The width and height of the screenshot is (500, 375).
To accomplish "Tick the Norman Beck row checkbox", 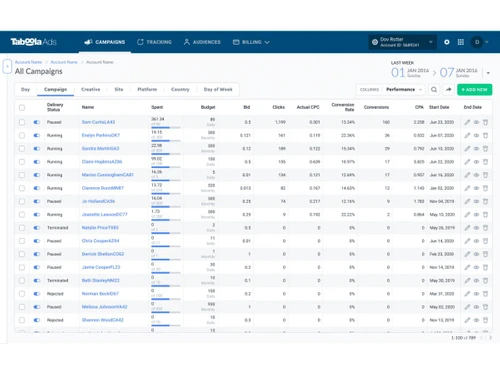I will click(x=22, y=294).
